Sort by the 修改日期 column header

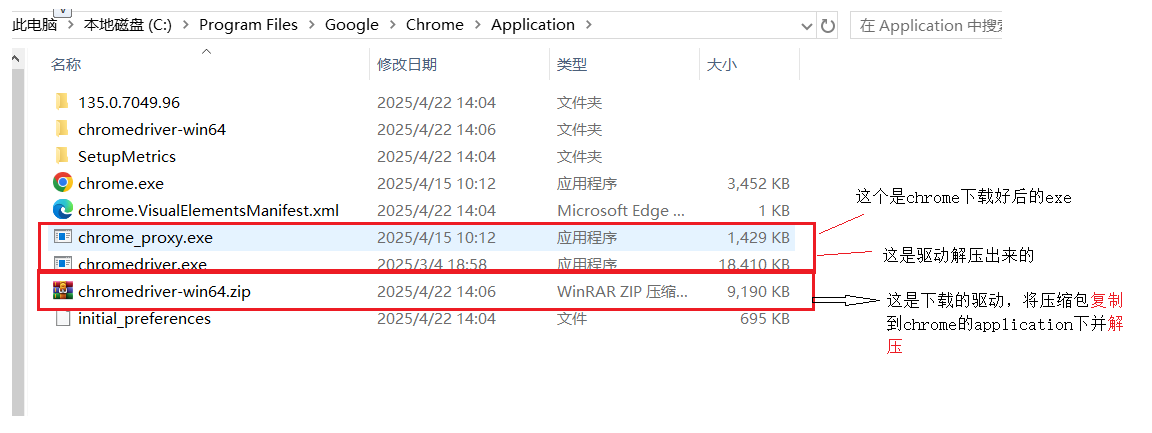[407, 65]
